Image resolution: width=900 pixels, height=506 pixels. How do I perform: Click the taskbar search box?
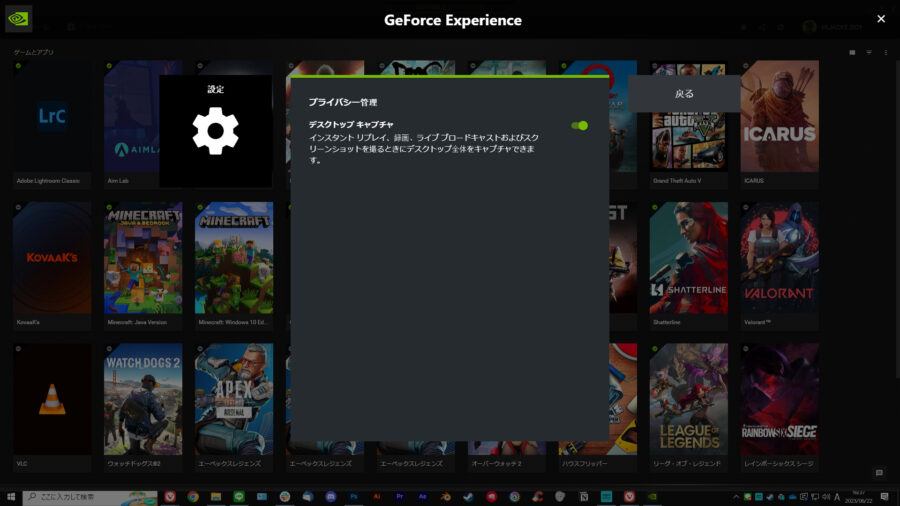(x=90, y=497)
